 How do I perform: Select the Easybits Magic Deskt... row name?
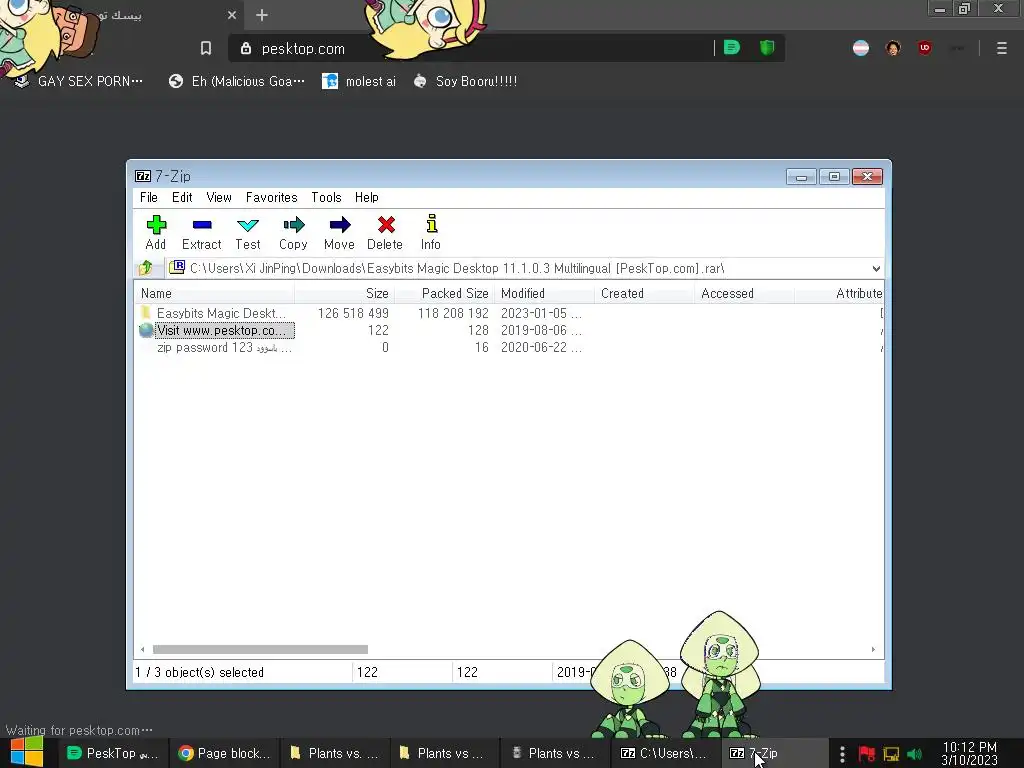point(221,313)
